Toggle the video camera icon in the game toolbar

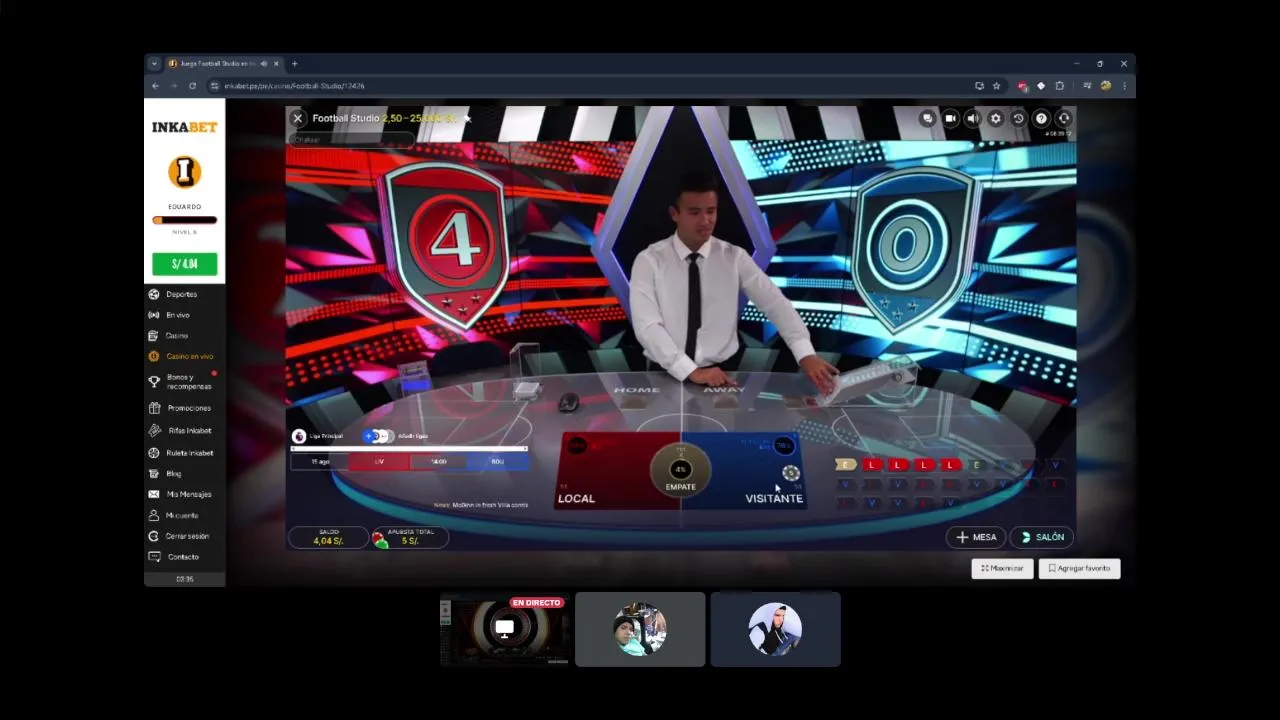[x=950, y=118]
